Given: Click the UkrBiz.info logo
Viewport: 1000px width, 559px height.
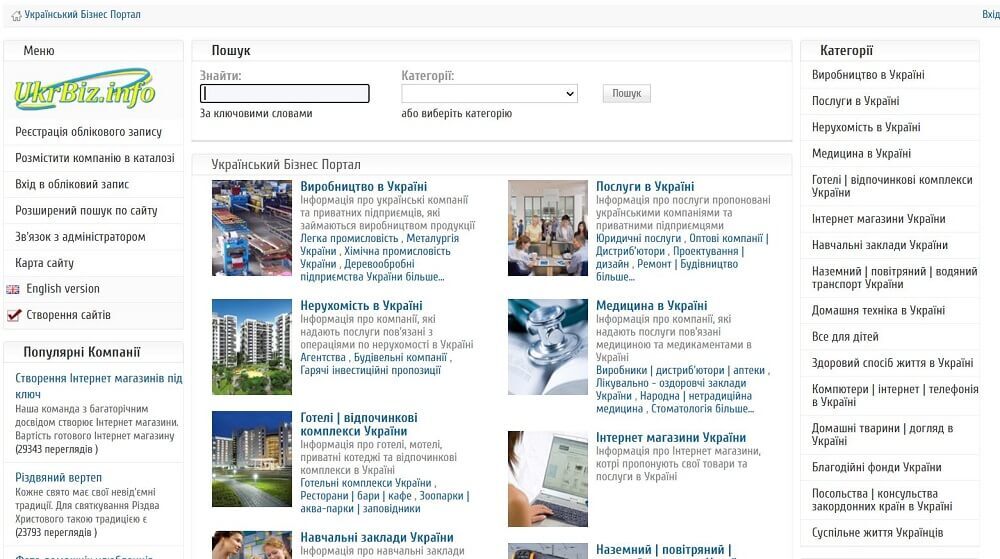Looking at the screenshot, I should coord(84,90).
